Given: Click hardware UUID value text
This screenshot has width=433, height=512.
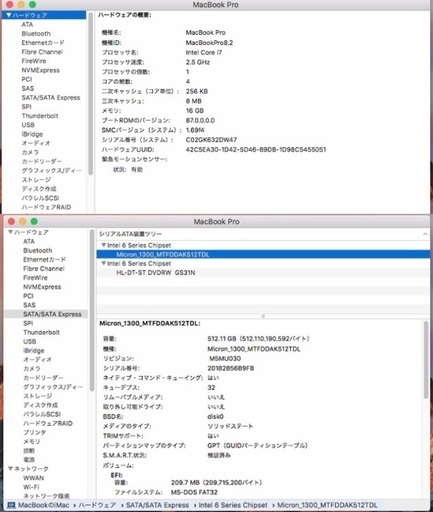Looking at the screenshot, I should (x=256, y=150).
